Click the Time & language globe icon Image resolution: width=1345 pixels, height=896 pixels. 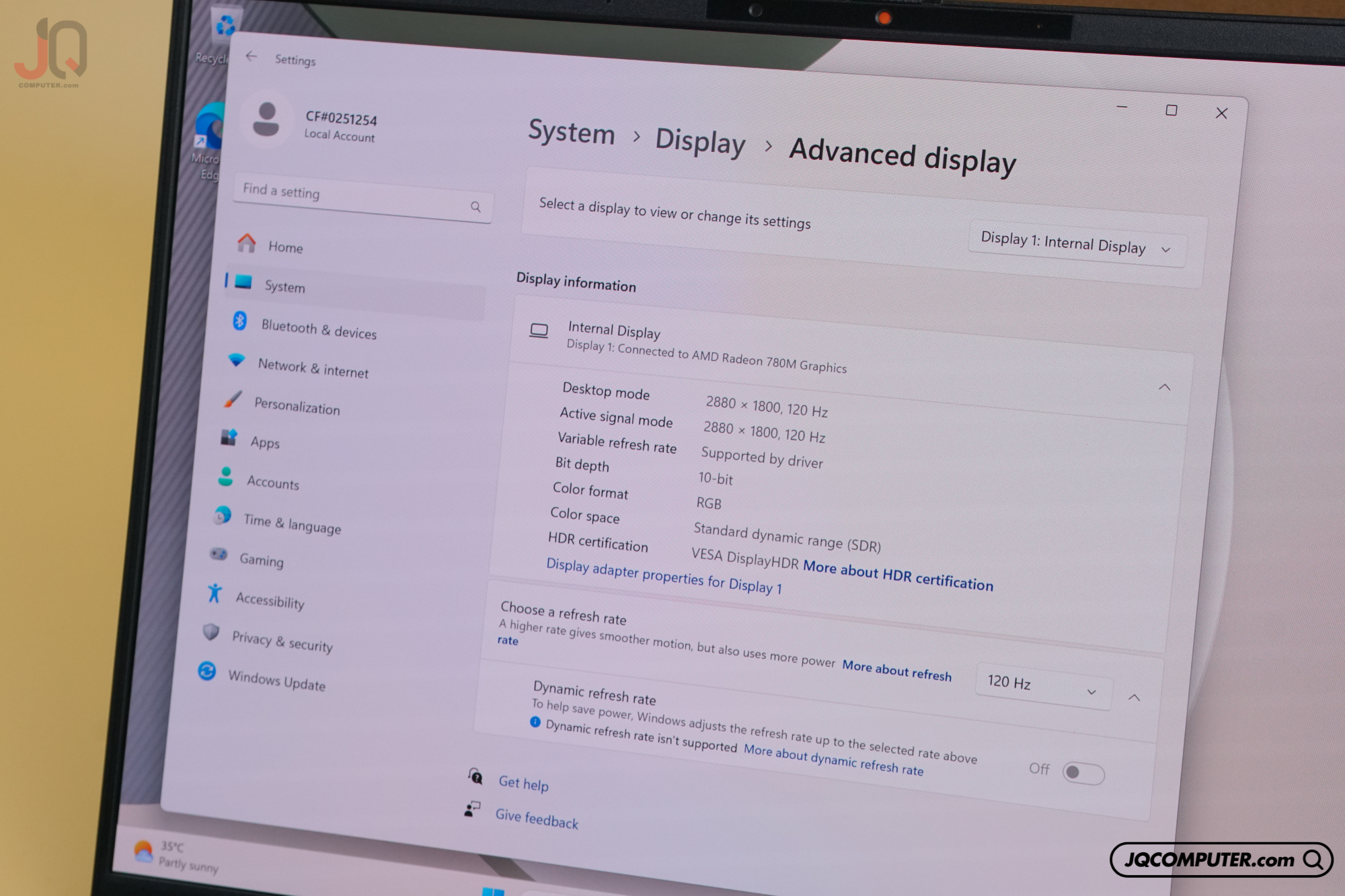223,516
